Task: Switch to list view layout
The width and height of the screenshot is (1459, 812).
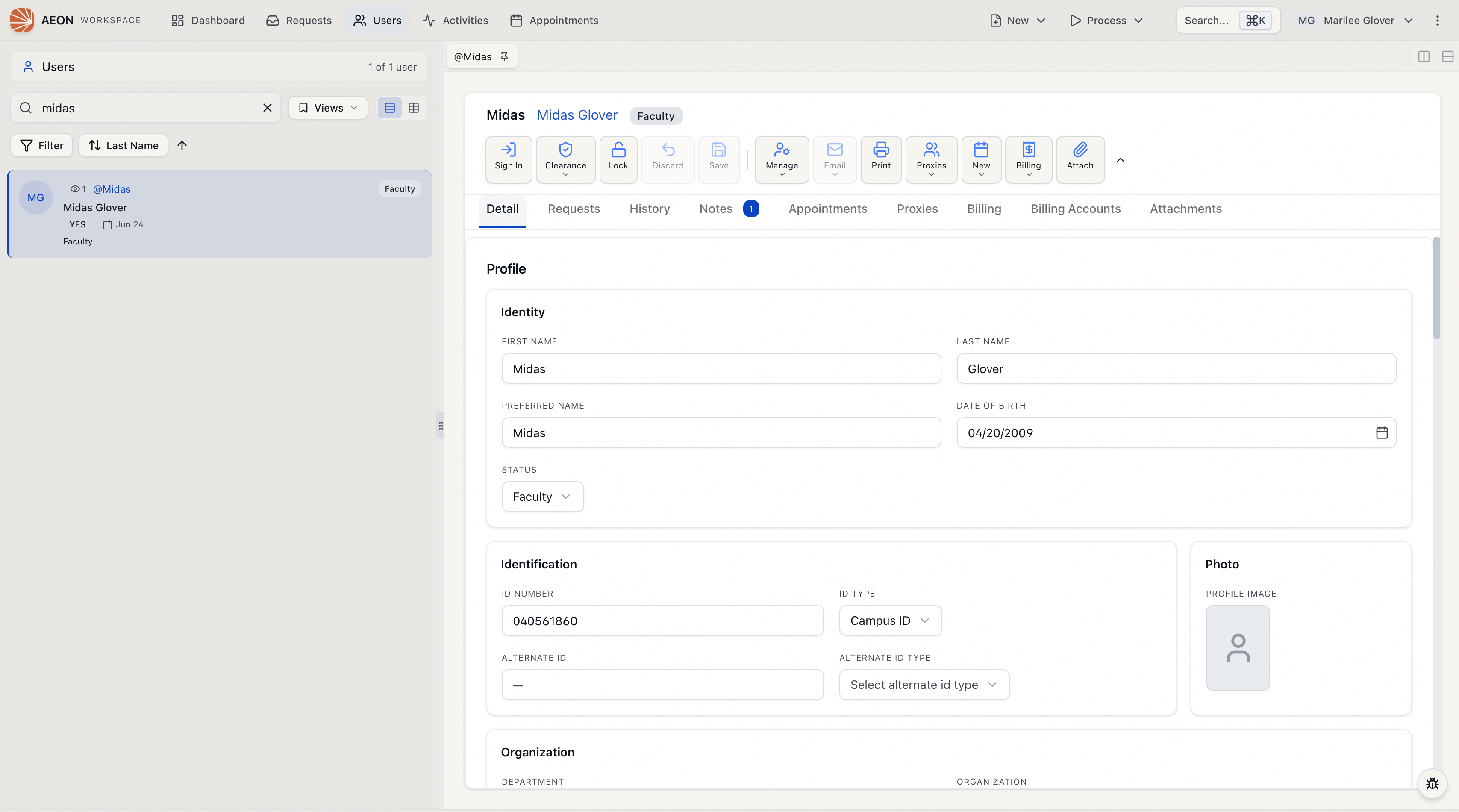Action: pyautogui.click(x=390, y=108)
